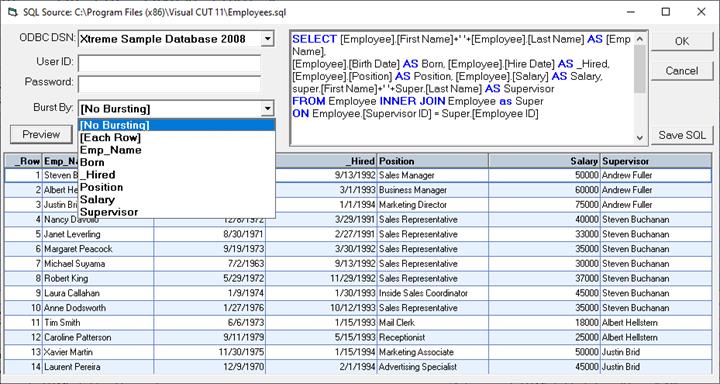Viewport: 720px width, 384px height.
Task: Select [No Bursting] in the dropdown list
Action: coord(177,125)
